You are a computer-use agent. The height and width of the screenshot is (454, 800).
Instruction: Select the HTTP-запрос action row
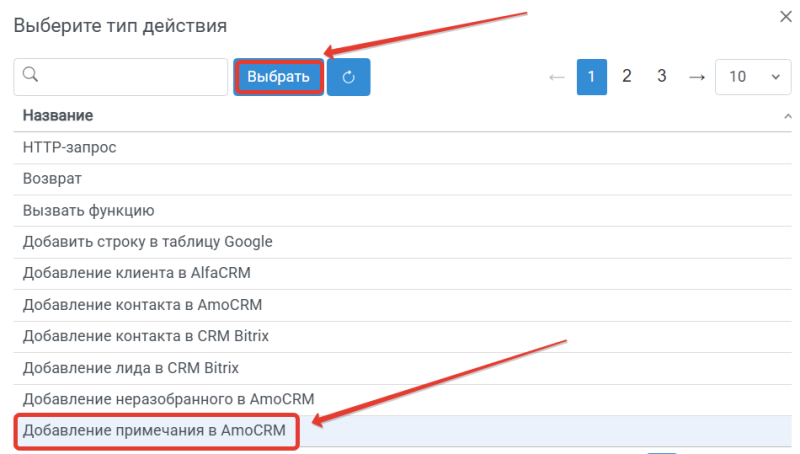[x=402, y=148]
